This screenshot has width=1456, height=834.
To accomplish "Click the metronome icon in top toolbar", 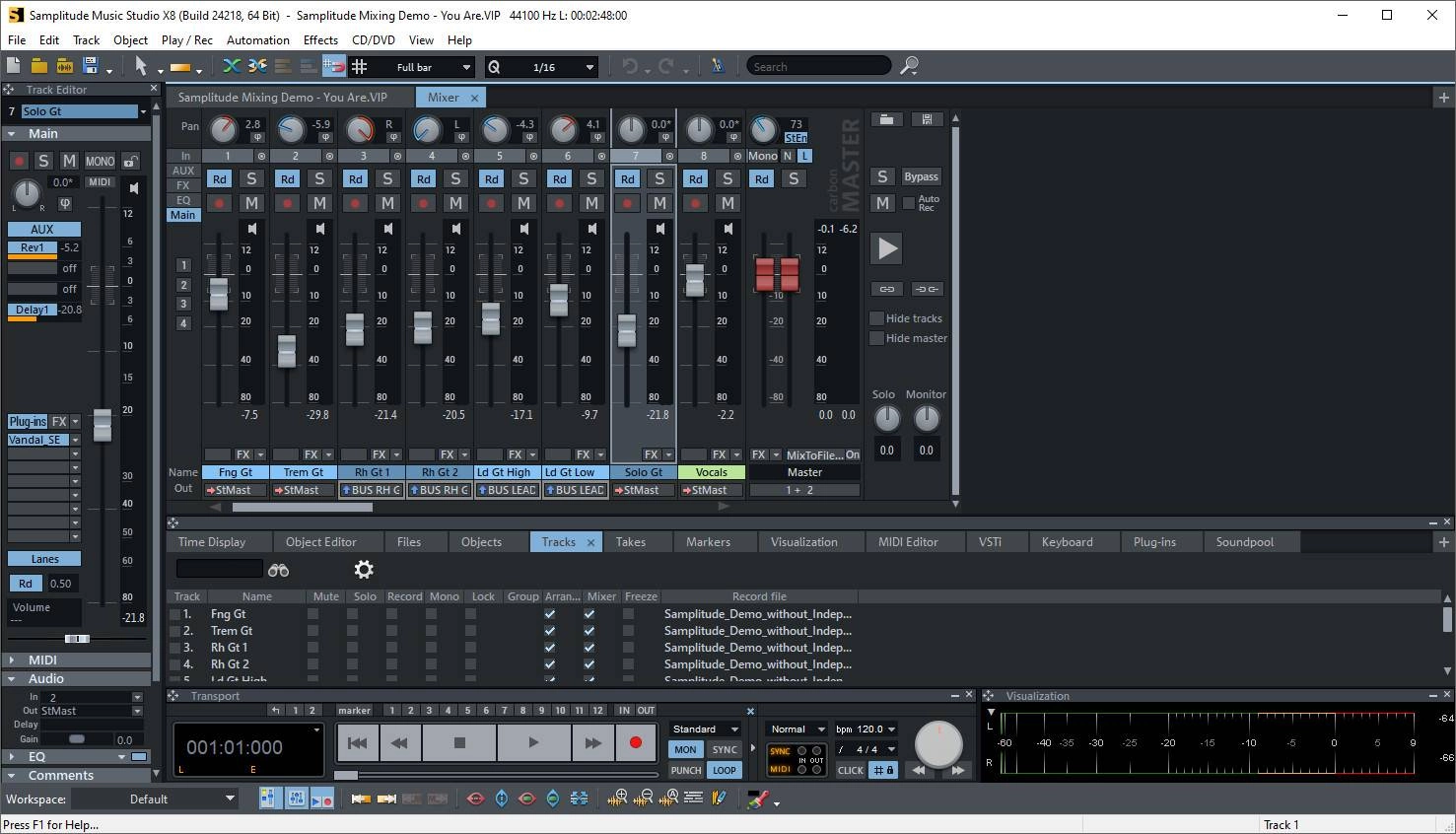I will [718, 66].
